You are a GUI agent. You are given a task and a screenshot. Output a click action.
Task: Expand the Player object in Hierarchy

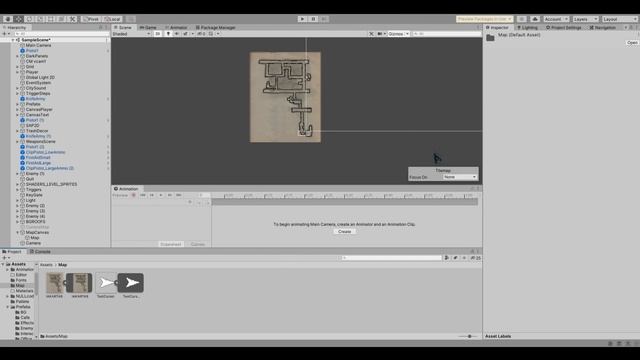tap(18, 72)
